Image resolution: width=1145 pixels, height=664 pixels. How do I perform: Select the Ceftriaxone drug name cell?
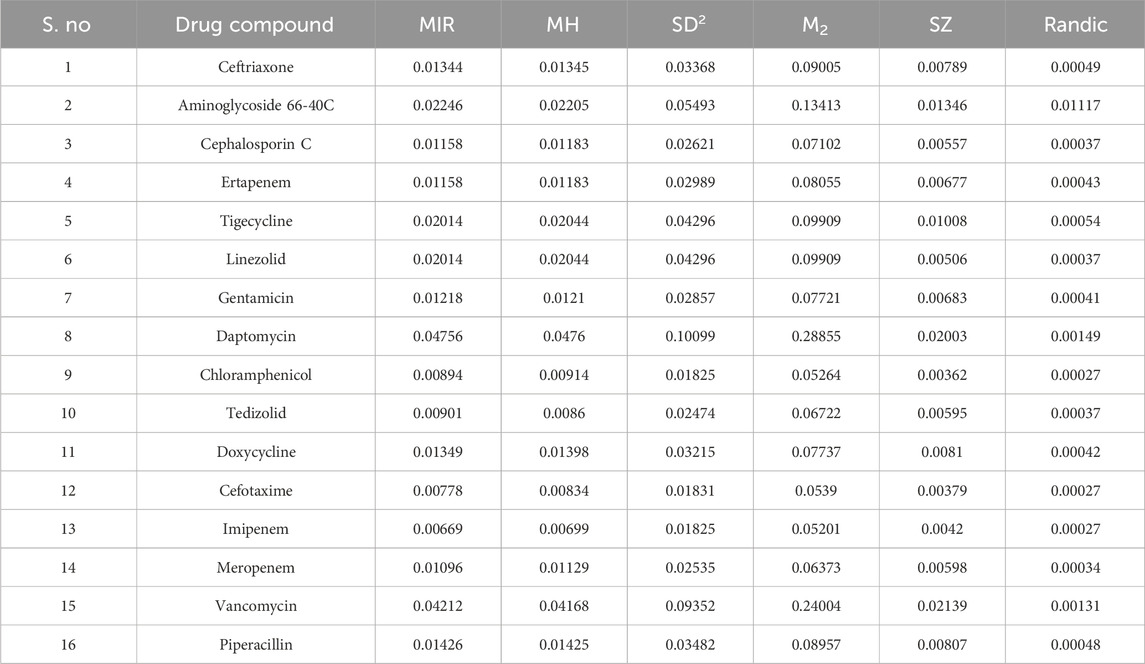point(255,67)
